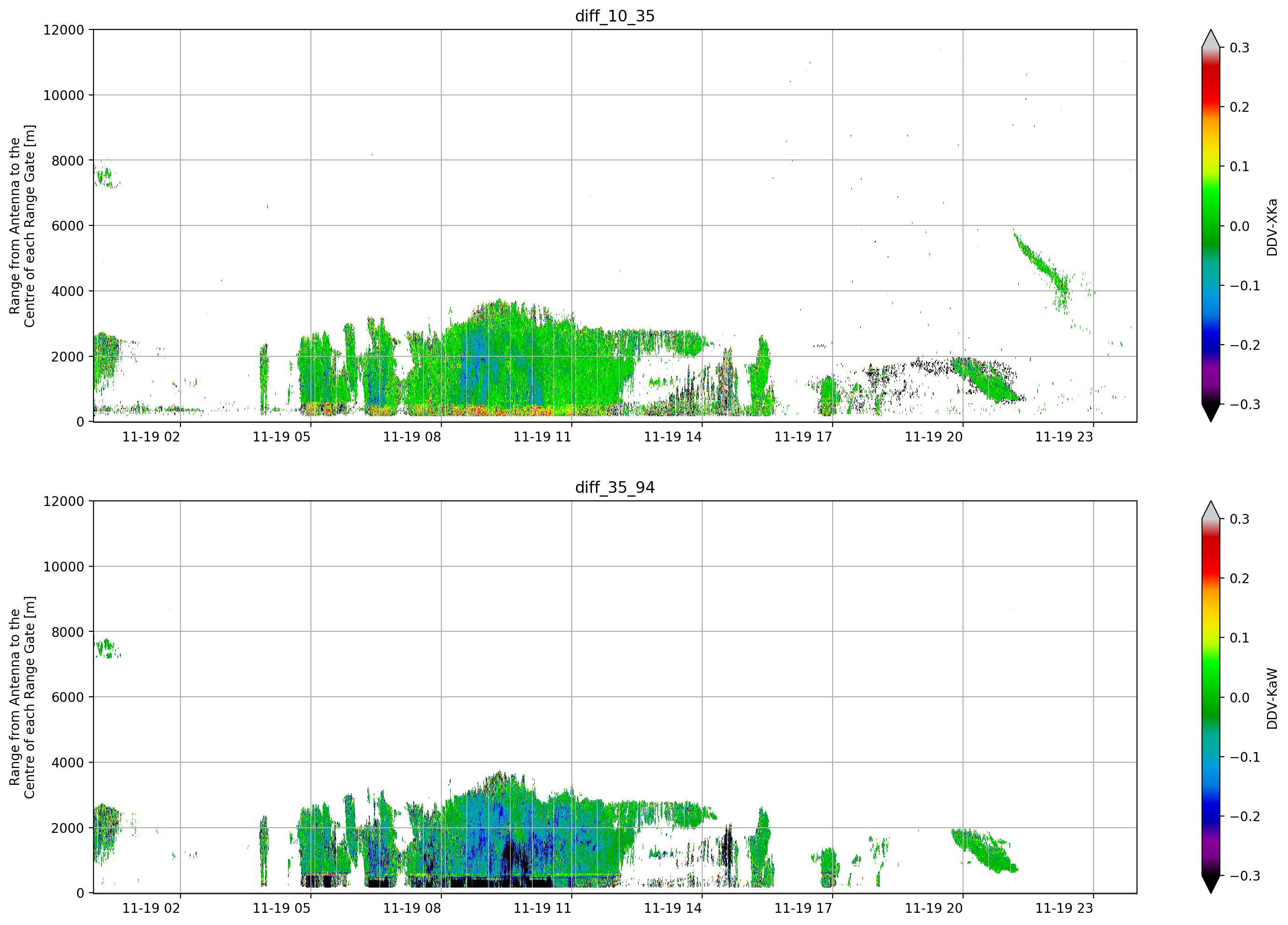Click the −0.1 tick on DDV-XKa colorbar
This screenshot has width=1288, height=925.
[1245, 285]
